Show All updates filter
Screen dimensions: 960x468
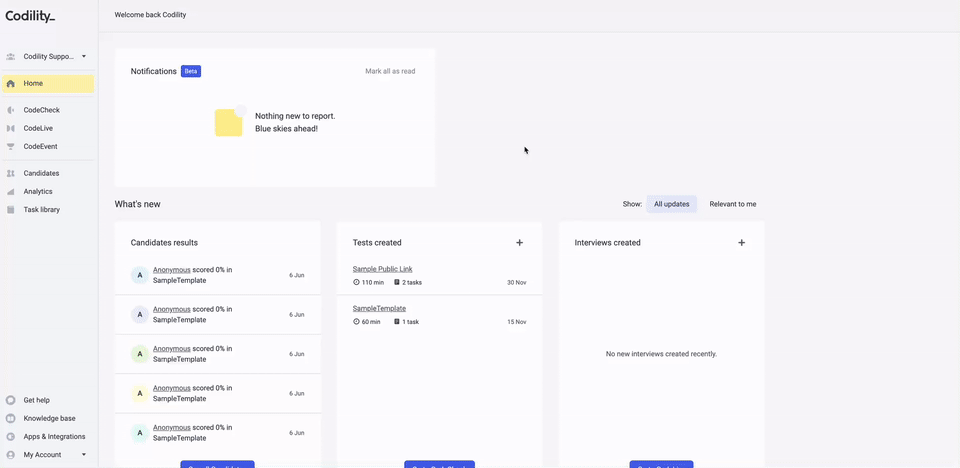[x=672, y=204]
